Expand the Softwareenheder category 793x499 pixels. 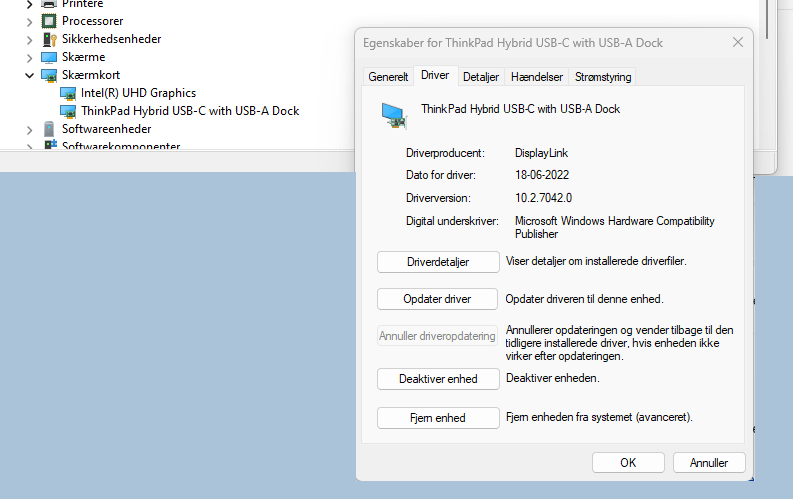(x=29, y=130)
